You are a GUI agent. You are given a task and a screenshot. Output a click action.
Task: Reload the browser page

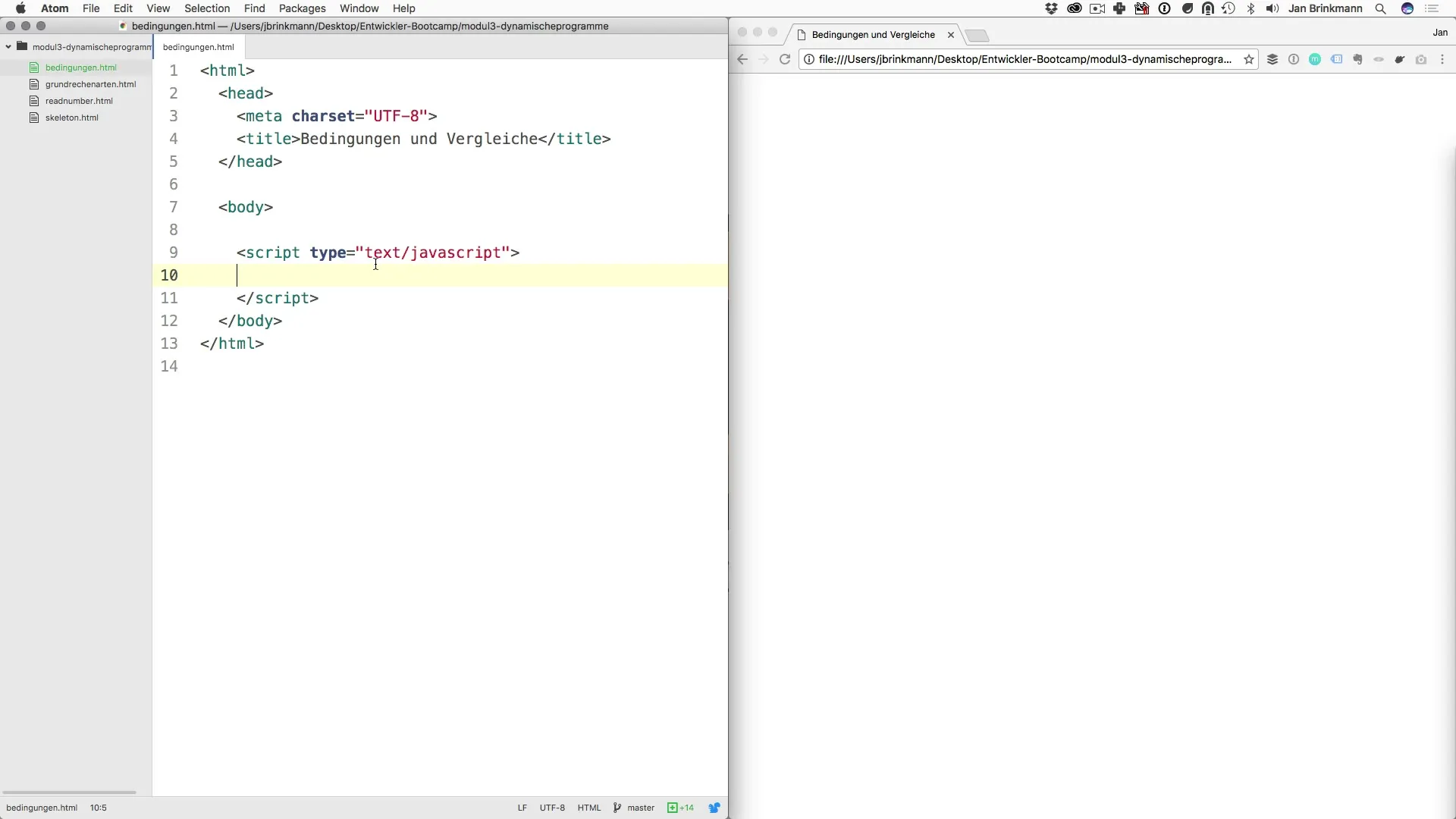tap(785, 59)
